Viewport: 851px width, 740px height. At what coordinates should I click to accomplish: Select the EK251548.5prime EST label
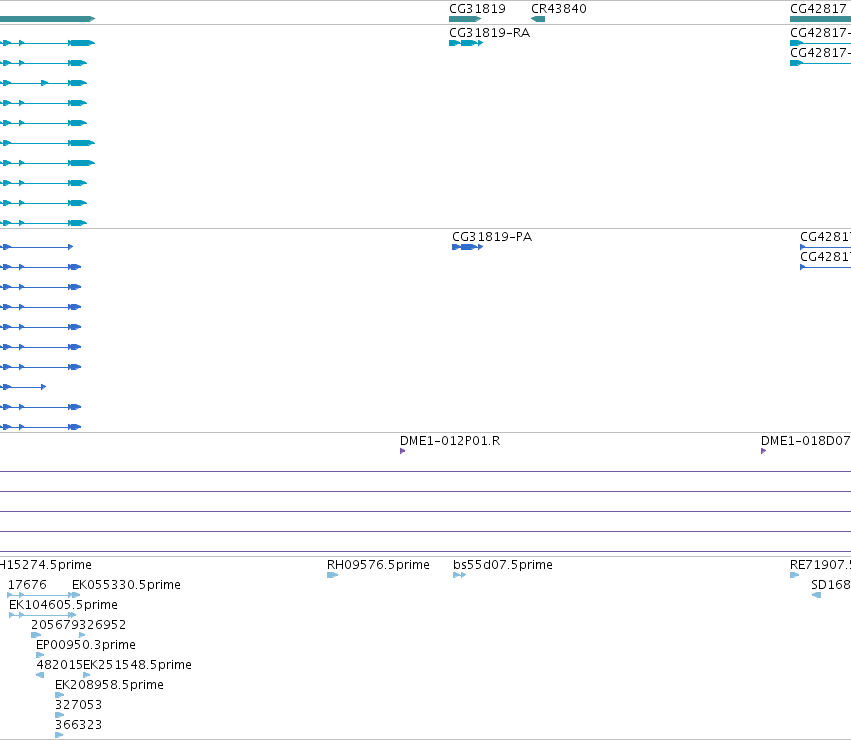point(137,665)
